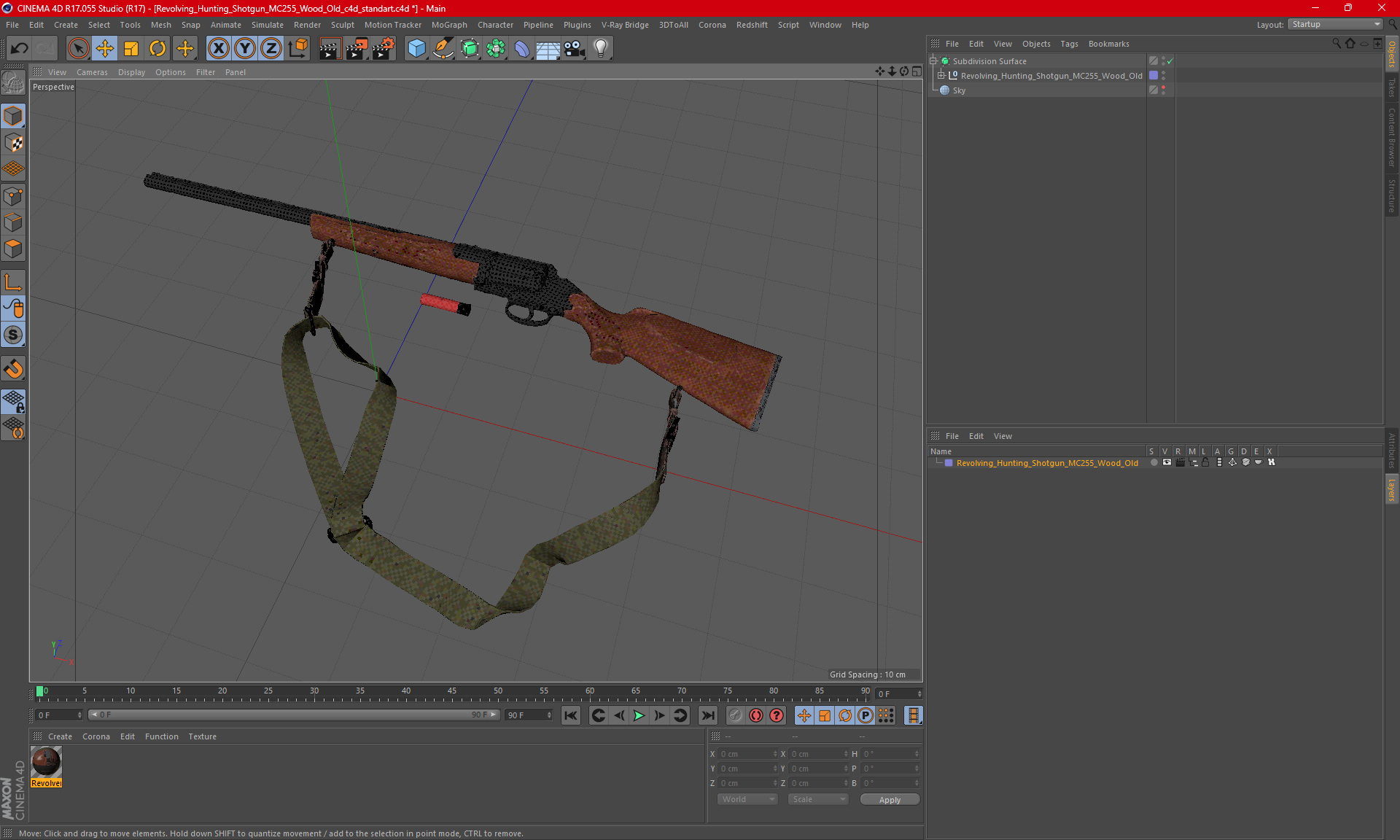Open the Takes side tab
The height and width of the screenshot is (840, 1400).
1391,87
